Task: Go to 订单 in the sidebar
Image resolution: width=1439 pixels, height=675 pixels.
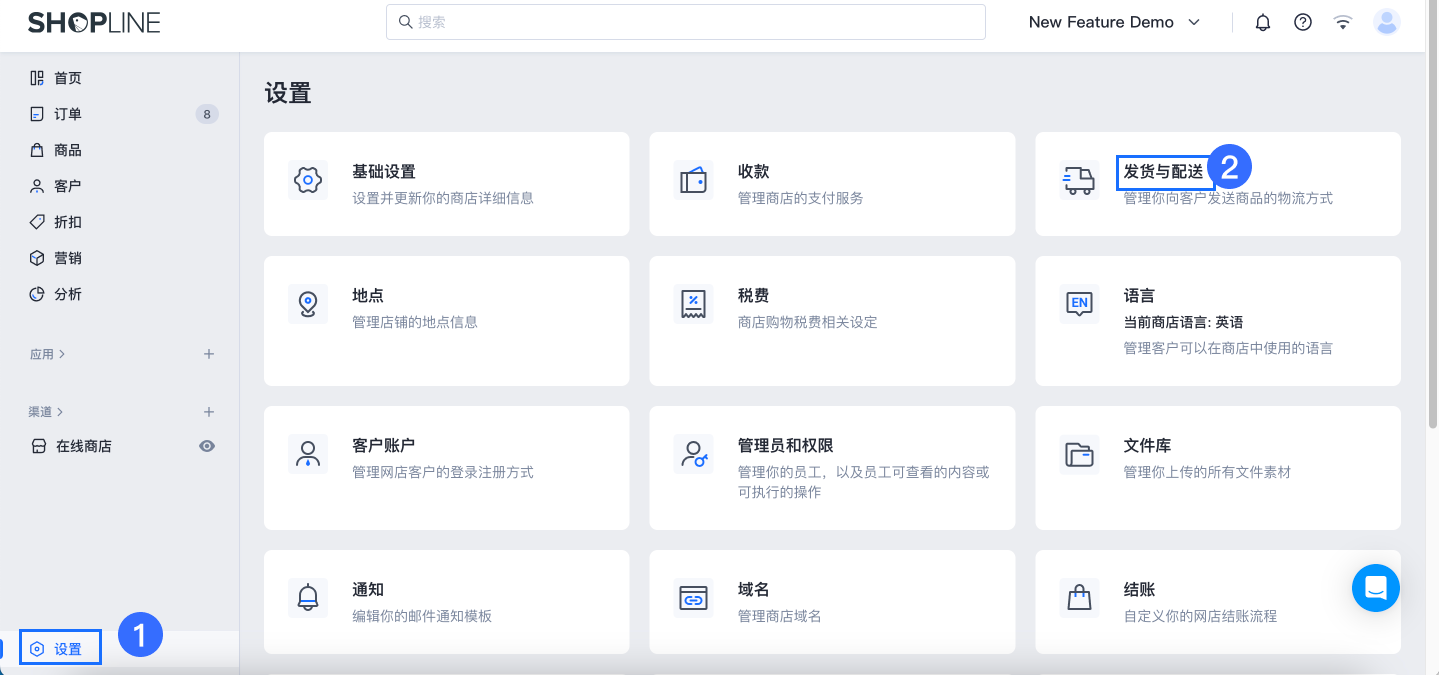Action: [x=68, y=114]
